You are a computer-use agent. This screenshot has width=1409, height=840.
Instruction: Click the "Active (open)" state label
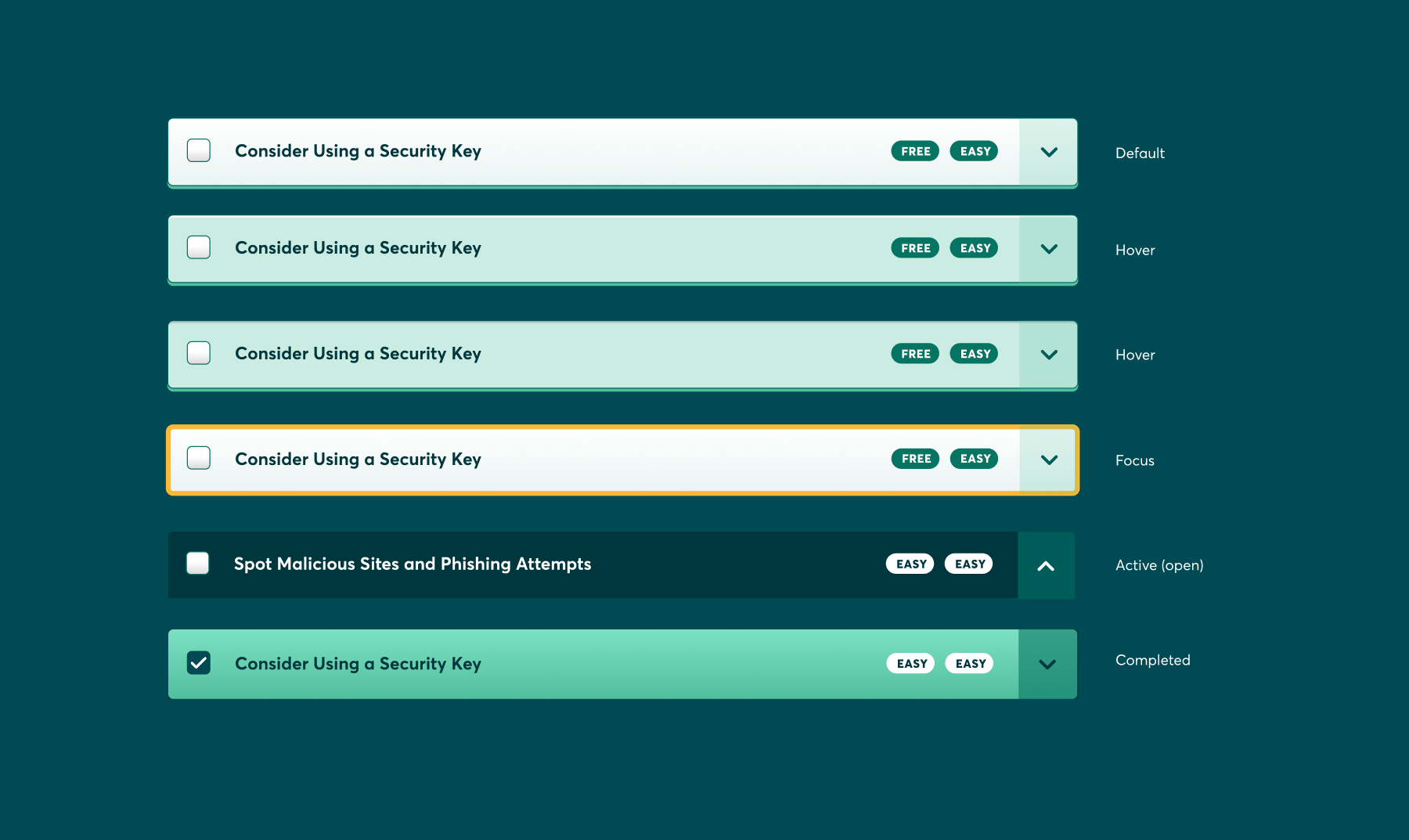[1159, 565]
